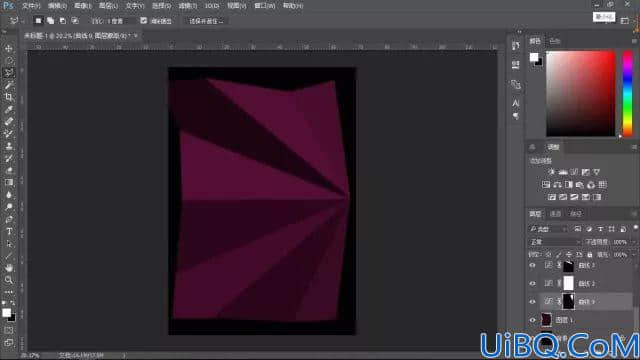This screenshot has height=360, width=640.
Task: Open the Color panel flyout menu
Action: (634, 41)
